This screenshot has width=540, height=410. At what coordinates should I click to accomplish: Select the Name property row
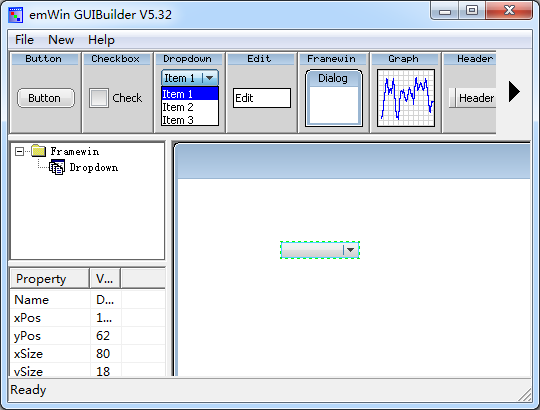click(x=88, y=299)
